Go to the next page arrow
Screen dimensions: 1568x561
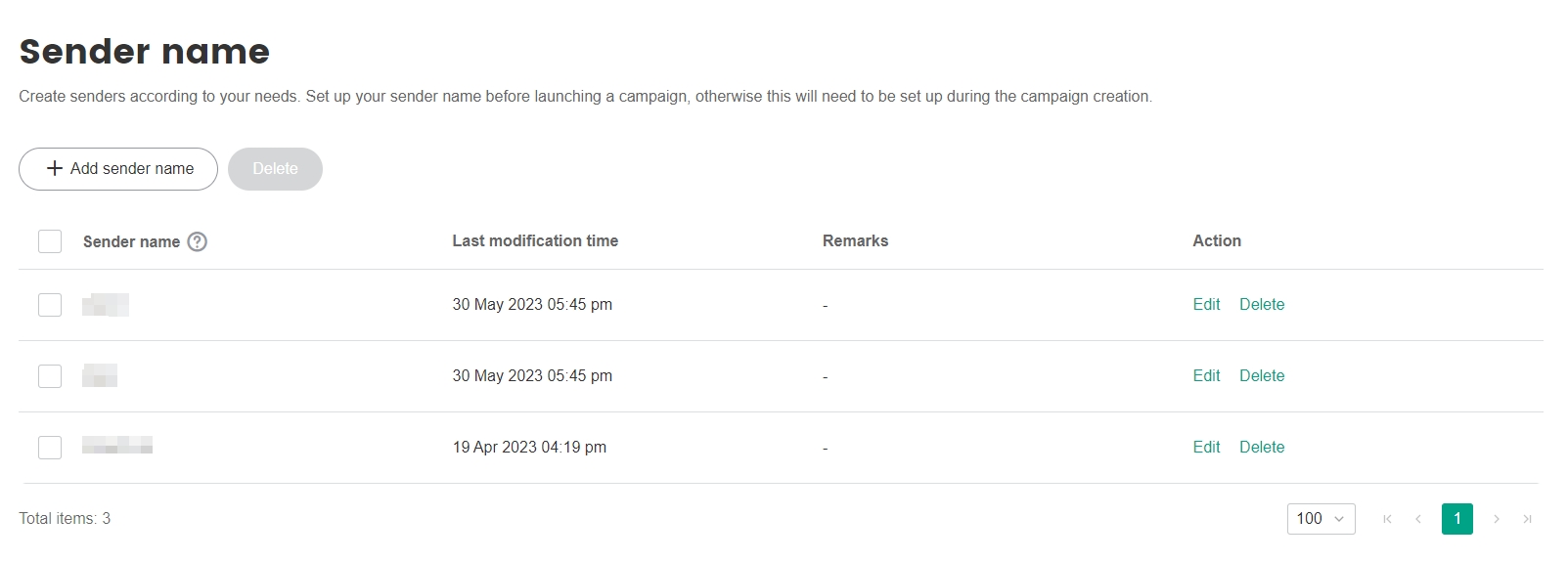1497,519
